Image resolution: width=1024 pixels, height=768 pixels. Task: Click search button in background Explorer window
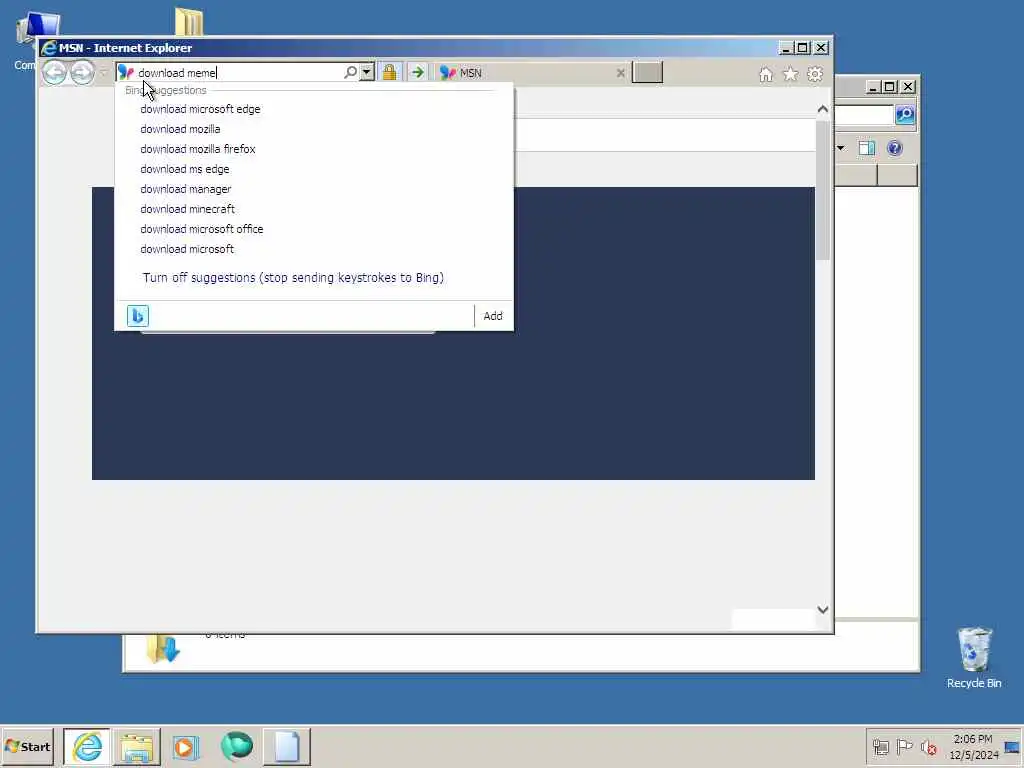[x=904, y=114]
